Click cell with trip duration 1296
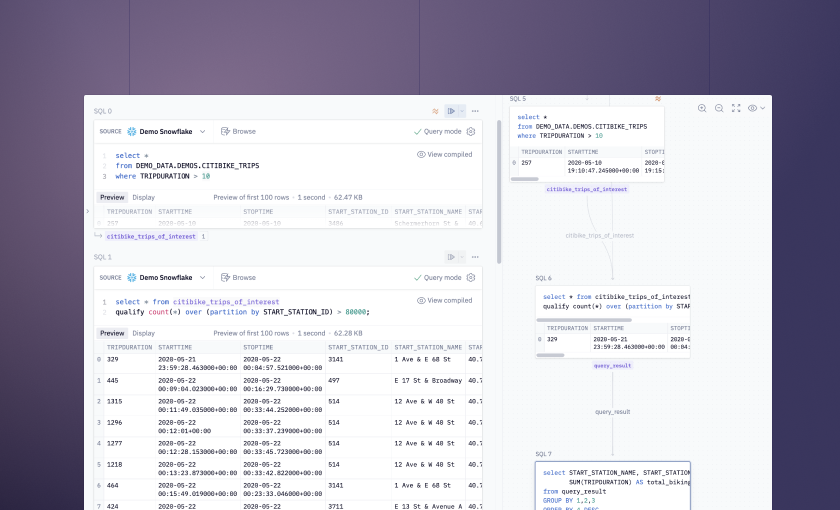The width and height of the screenshot is (840, 510). [130, 426]
